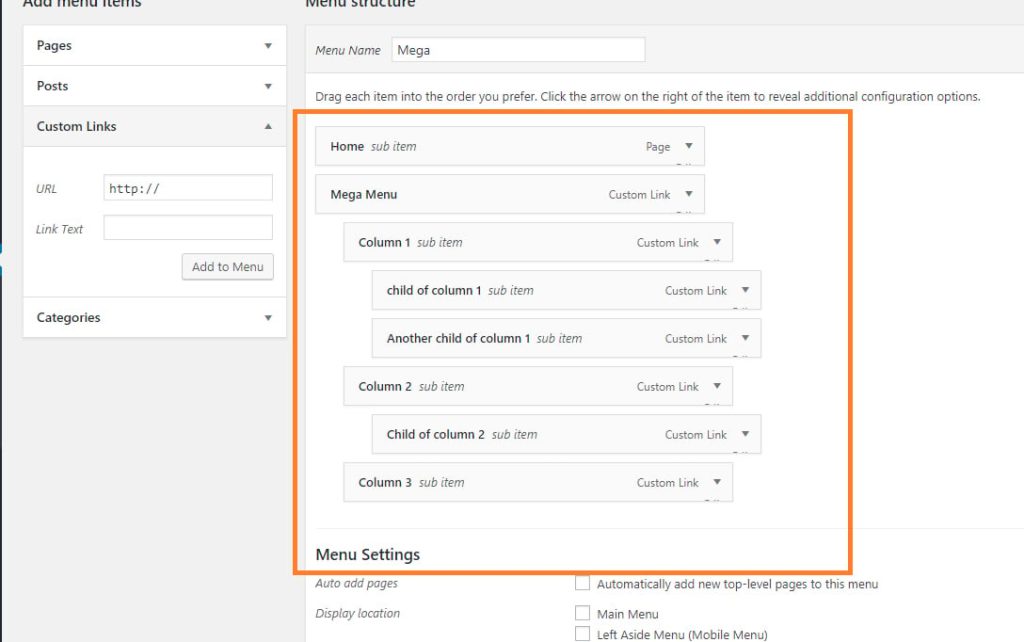
Task: Expand the Home menu item arrow
Action: [688, 146]
